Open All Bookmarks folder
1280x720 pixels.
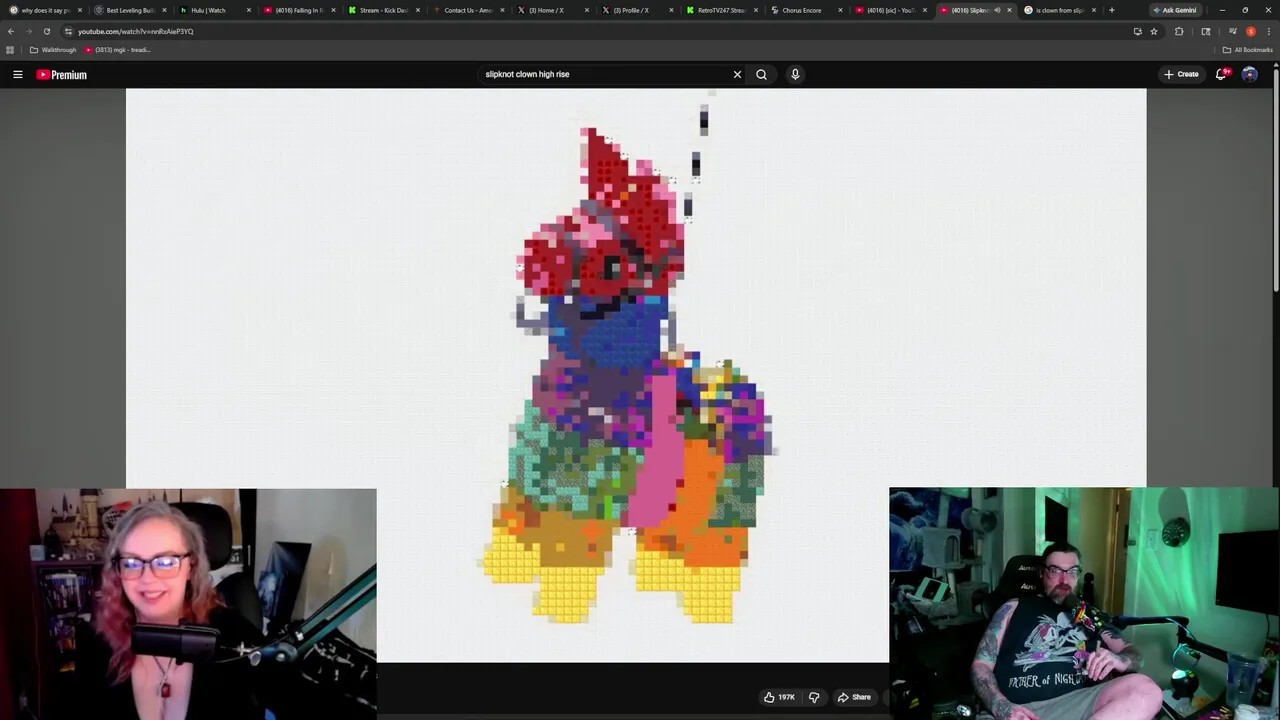click(x=1248, y=50)
